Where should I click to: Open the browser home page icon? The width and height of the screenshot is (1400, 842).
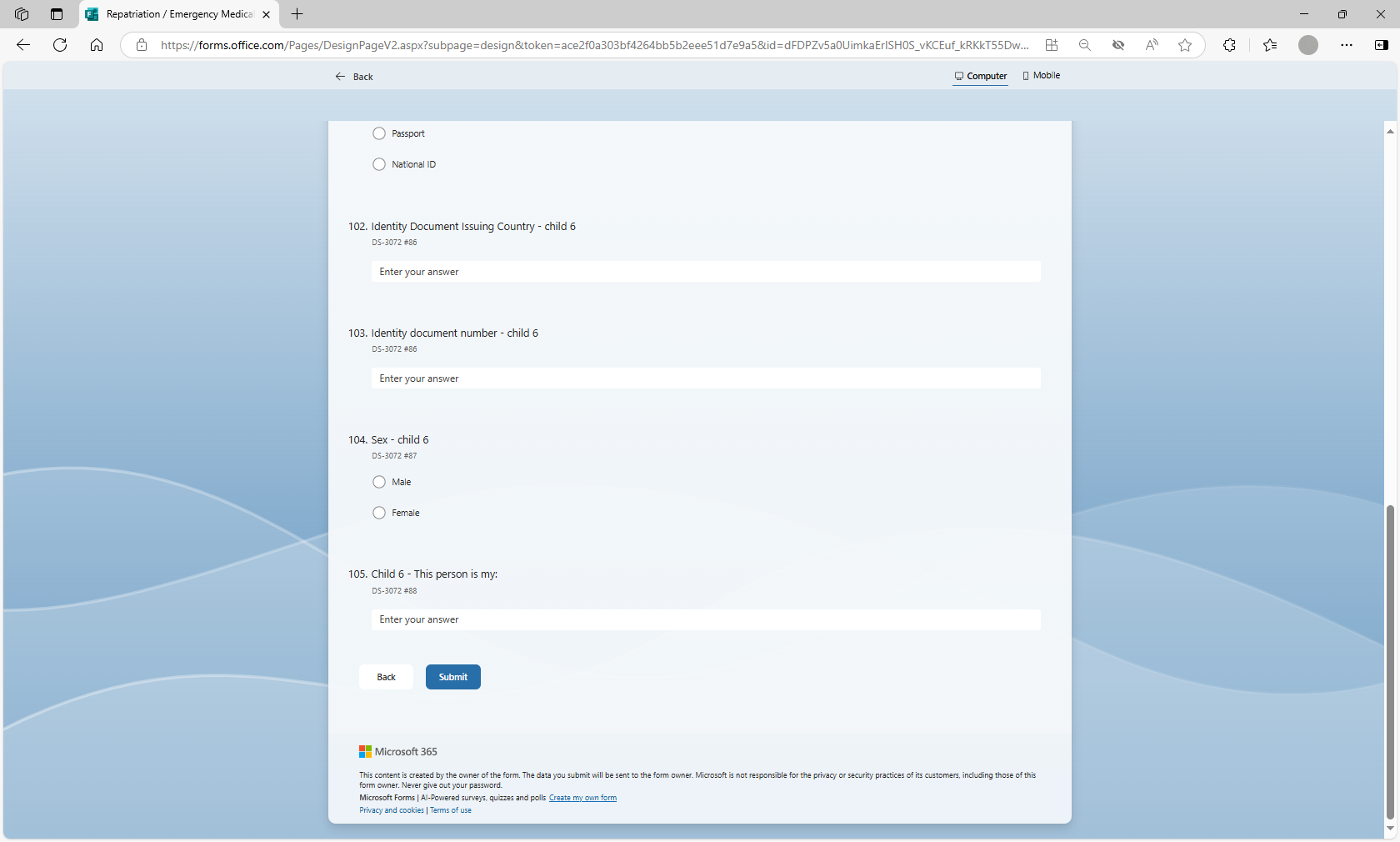tap(97, 45)
